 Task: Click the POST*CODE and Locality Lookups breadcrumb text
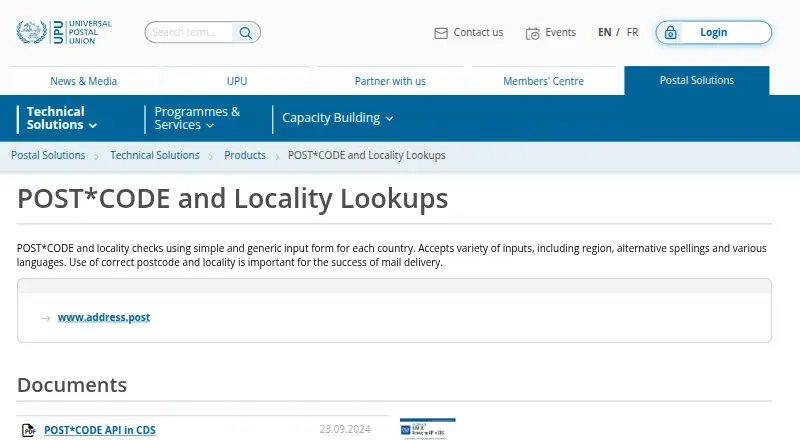(366, 155)
